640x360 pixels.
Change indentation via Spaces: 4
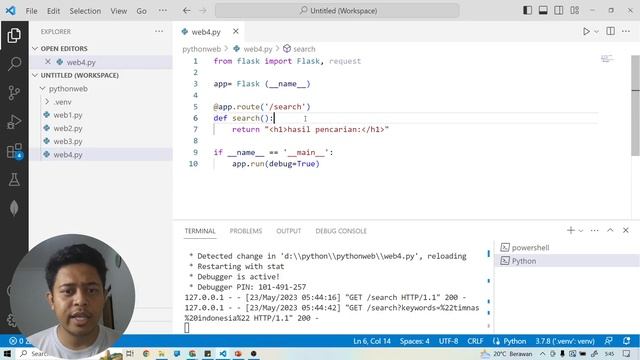[414, 341]
